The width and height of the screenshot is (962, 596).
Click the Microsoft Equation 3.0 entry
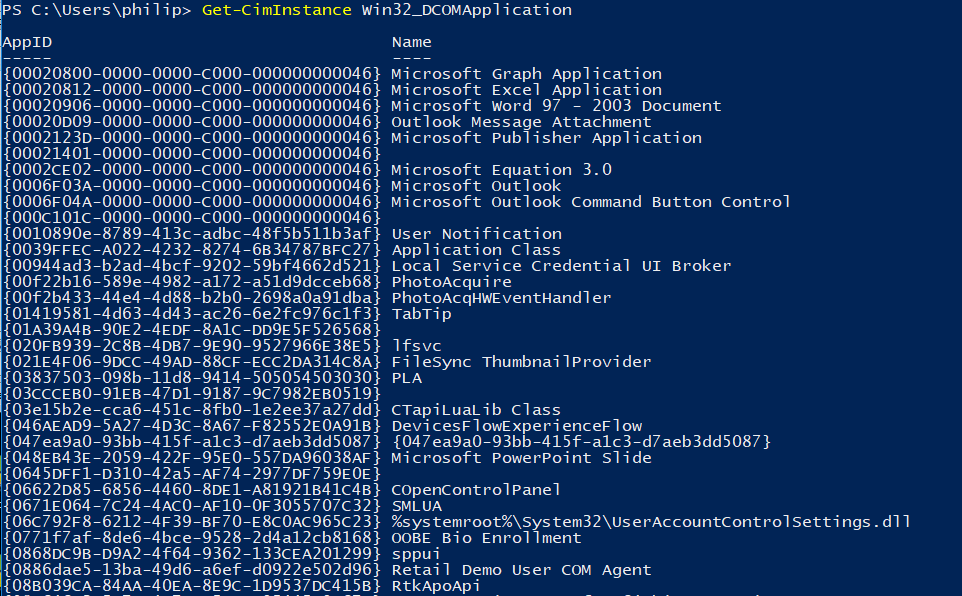[501, 170]
